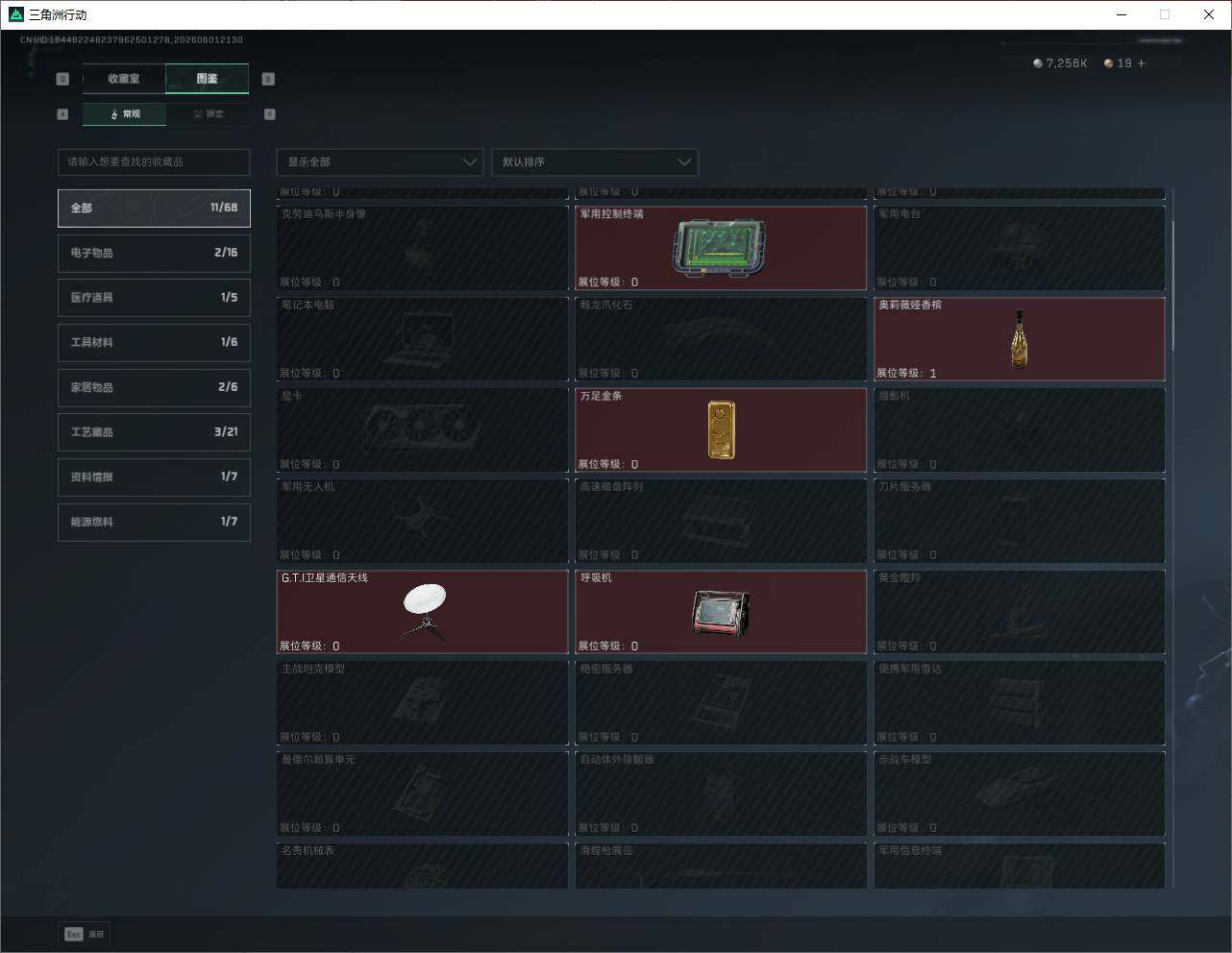Image resolution: width=1232 pixels, height=953 pixels.
Task: Click the 奥莉薇娅香槟 bottle image
Action: pyautogui.click(x=1020, y=339)
